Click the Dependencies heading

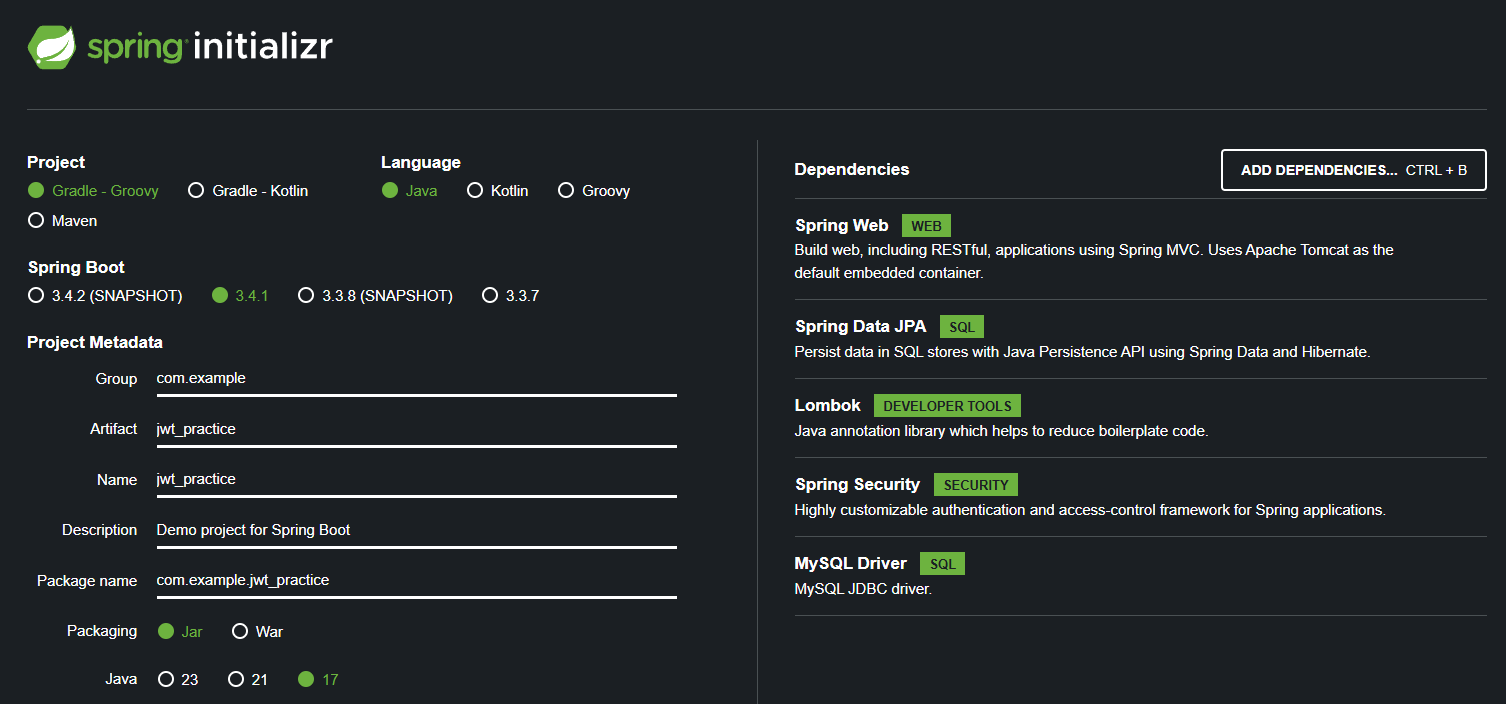[852, 169]
